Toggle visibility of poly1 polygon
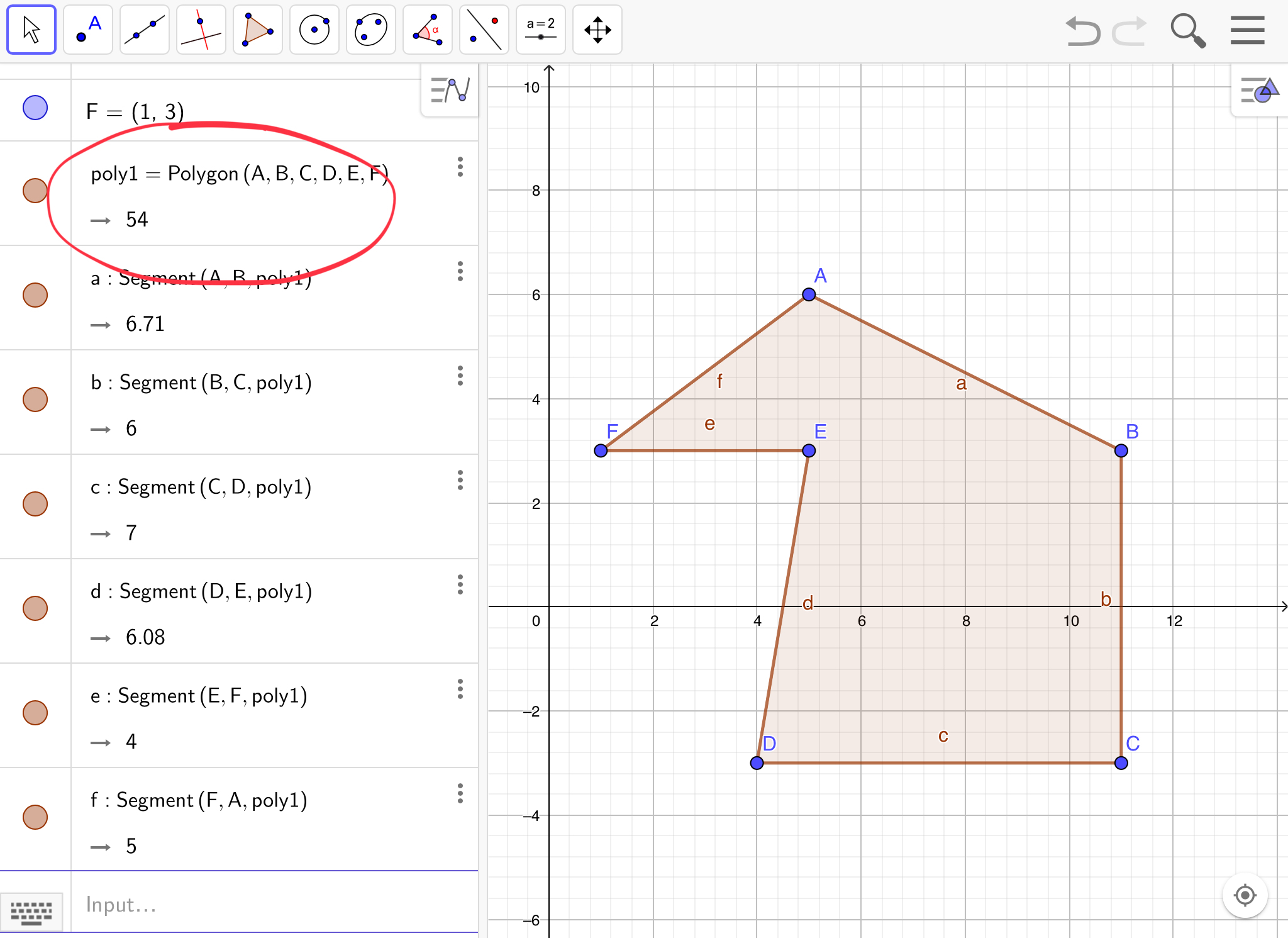Screen dimensions: 1288x938 coord(35,190)
